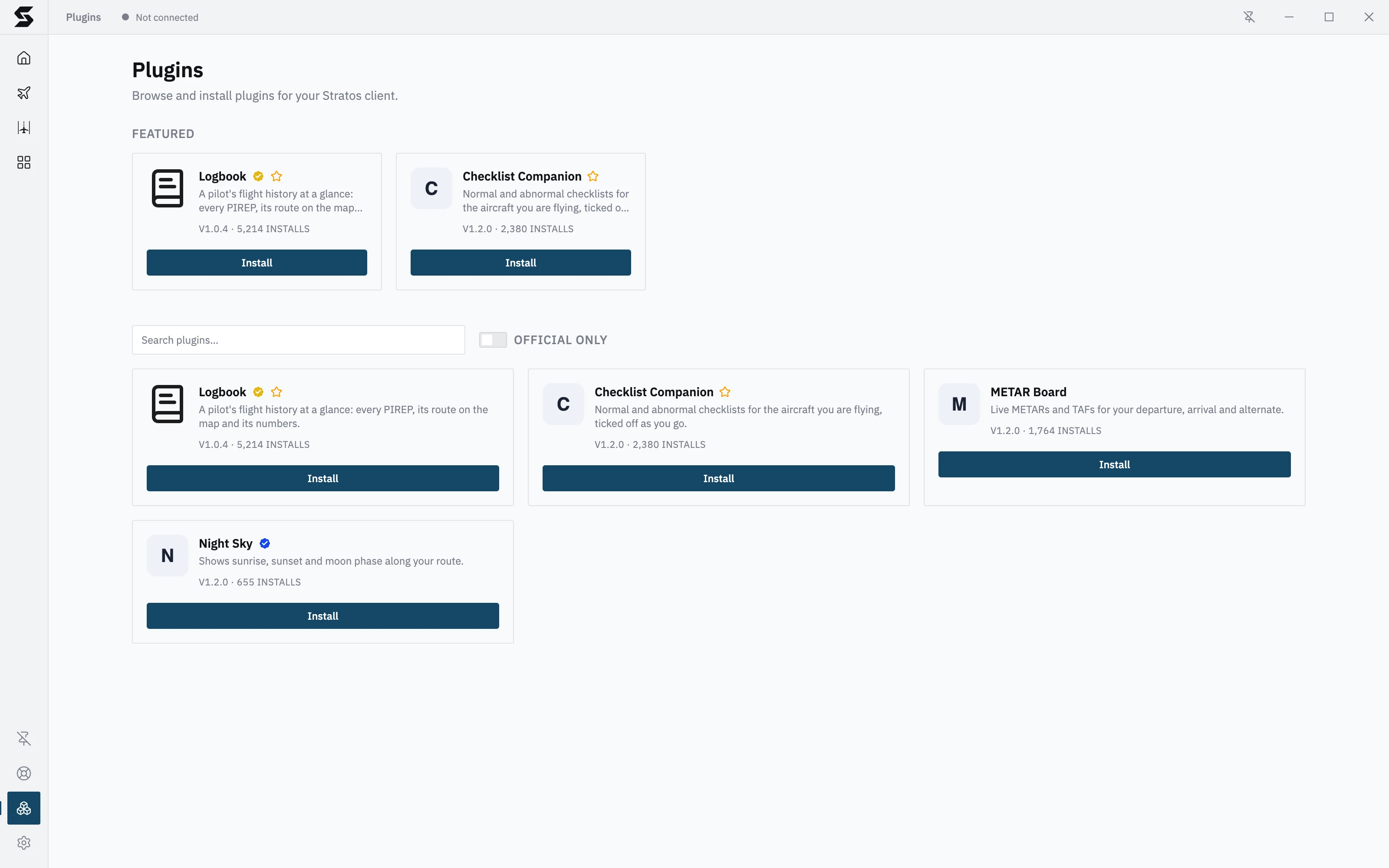Maximize the window
The image size is (1389, 868).
[x=1329, y=17]
